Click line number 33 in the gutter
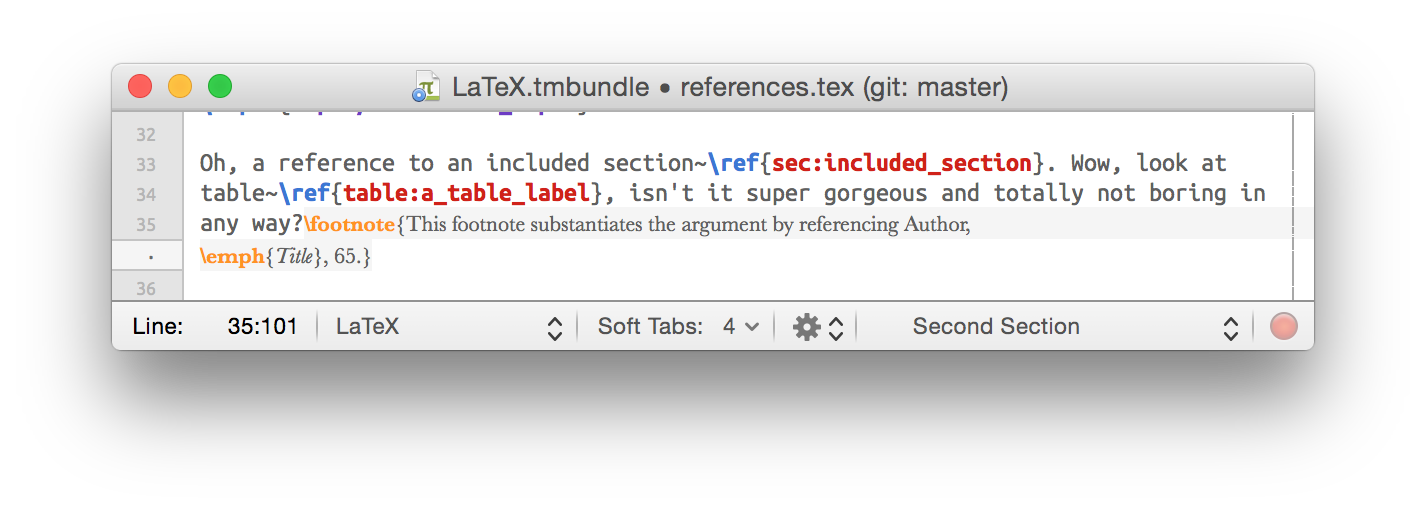Screen dimensions: 1426x510 146,164
